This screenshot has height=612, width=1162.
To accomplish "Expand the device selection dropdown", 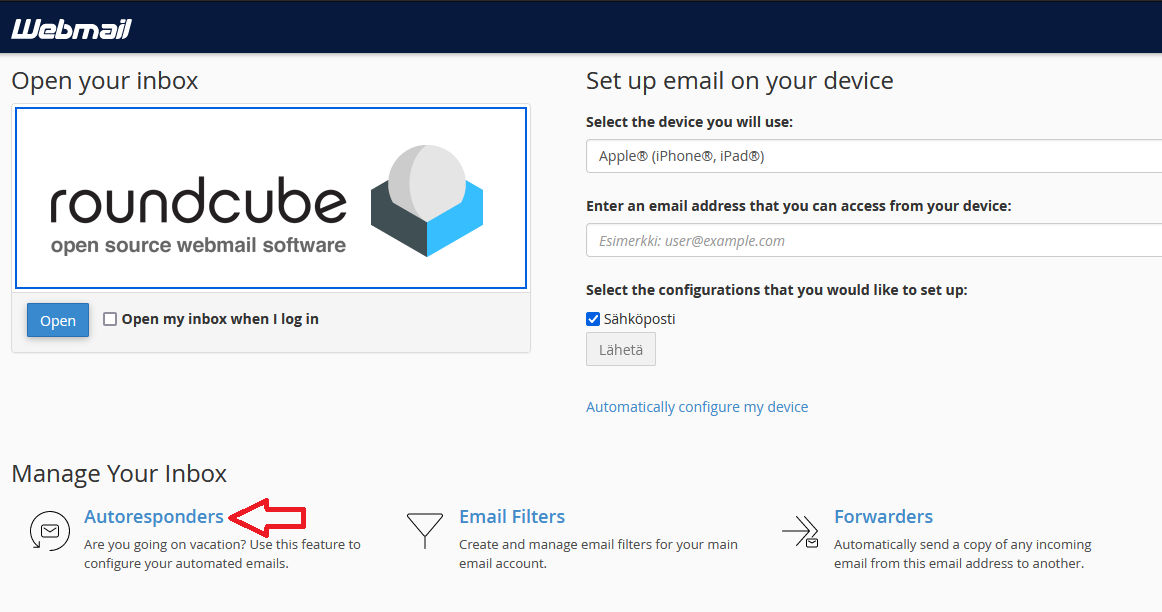I will tap(874, 156).
